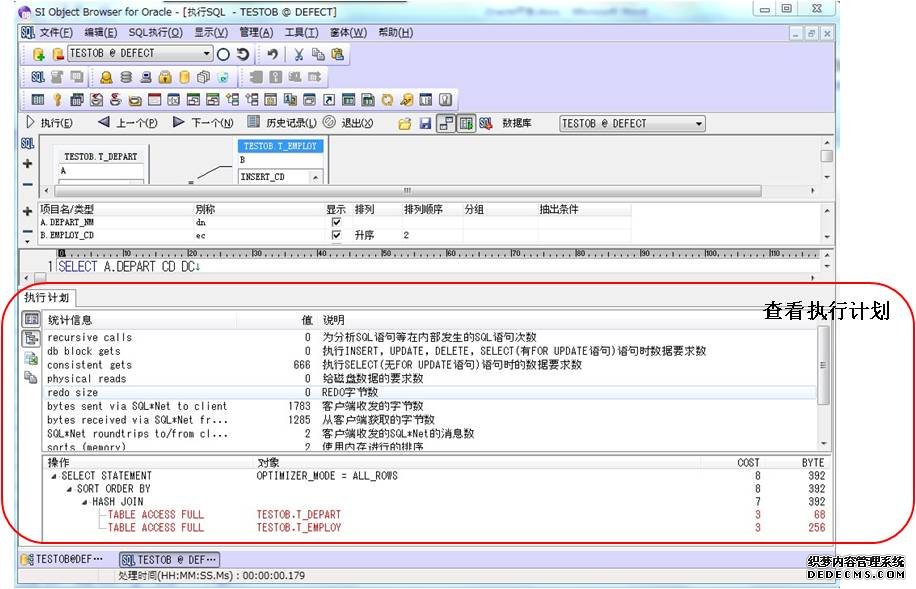Open the SQL执行(O) menu
Image resolution: width=916 pixels, height=589 pixels.
(x=155, y=32)
